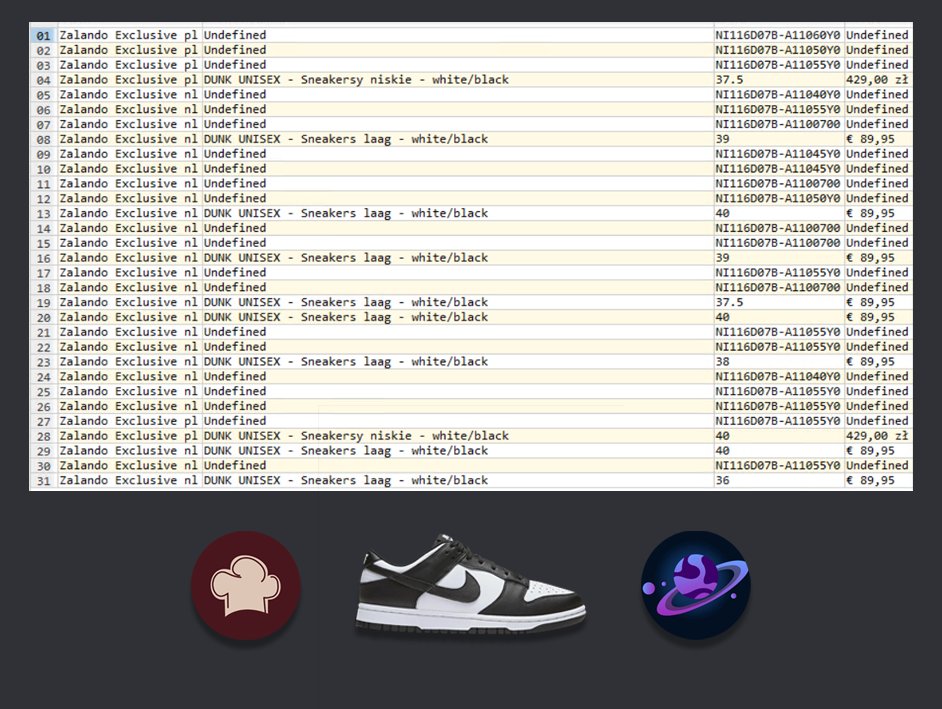The image size is (942, 709).
Task: Click price € 89,95 in row 08
Action: coord(871,139)
